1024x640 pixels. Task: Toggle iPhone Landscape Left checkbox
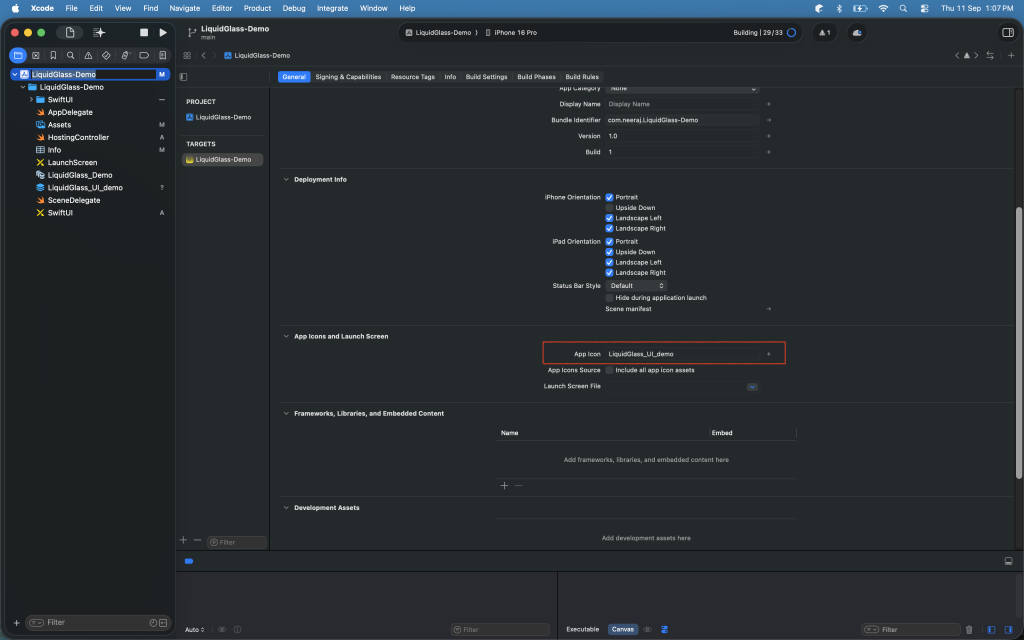[x=609, y=218]
